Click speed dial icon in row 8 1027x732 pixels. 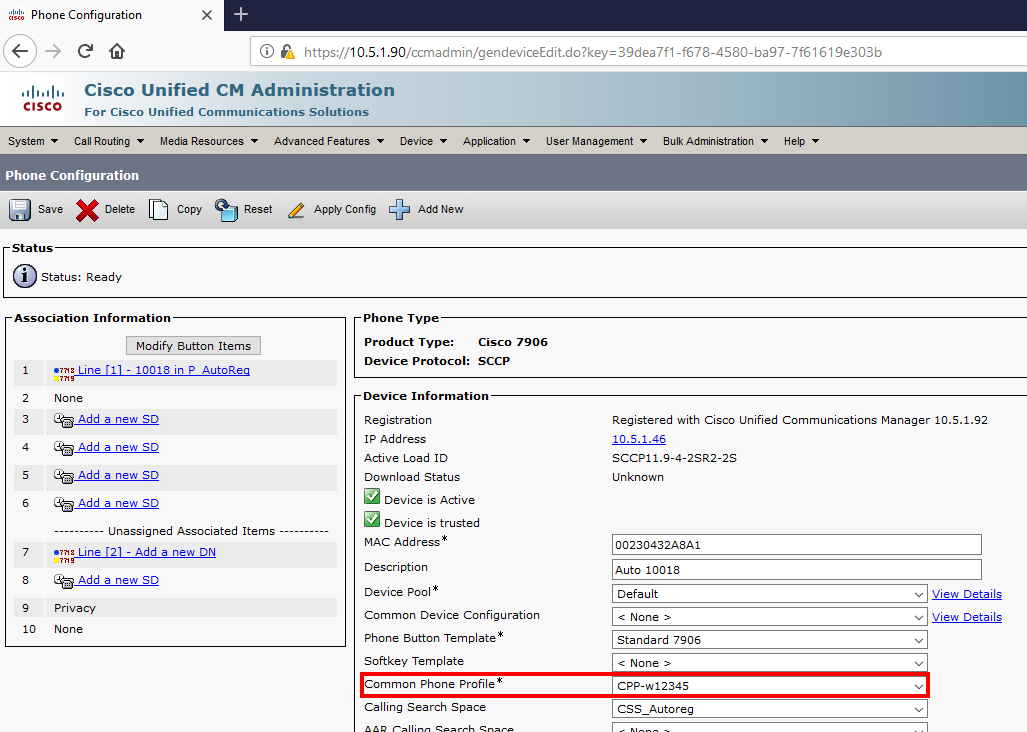pyautogui.click(x=64, y=581)
